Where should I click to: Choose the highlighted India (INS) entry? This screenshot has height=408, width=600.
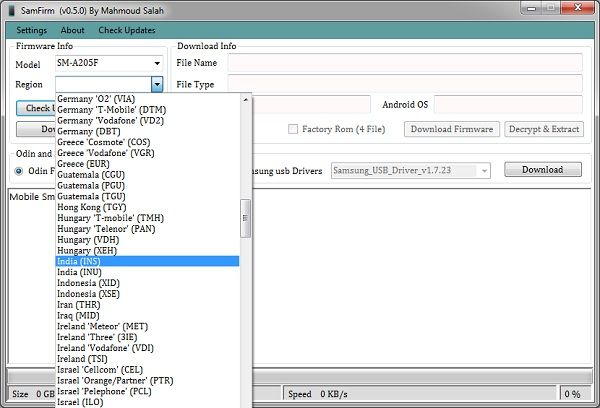(147, 261)
